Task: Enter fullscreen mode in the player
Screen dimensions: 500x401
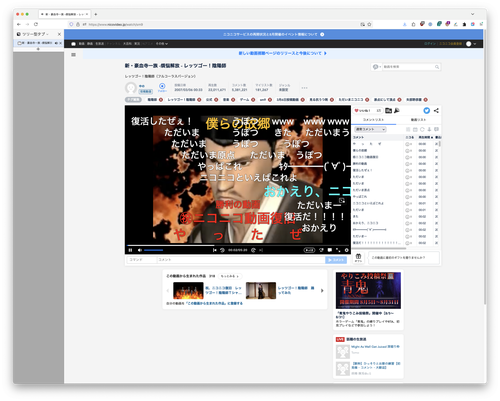Action: [x=338, y=250]
